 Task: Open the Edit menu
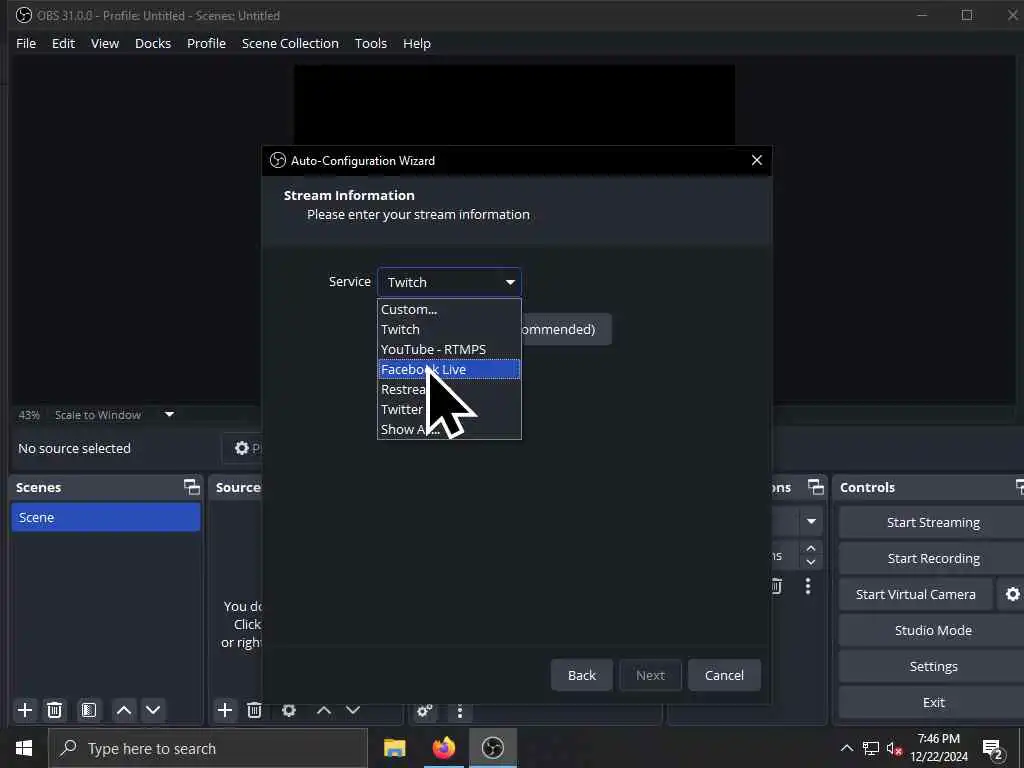coord(63,43)
